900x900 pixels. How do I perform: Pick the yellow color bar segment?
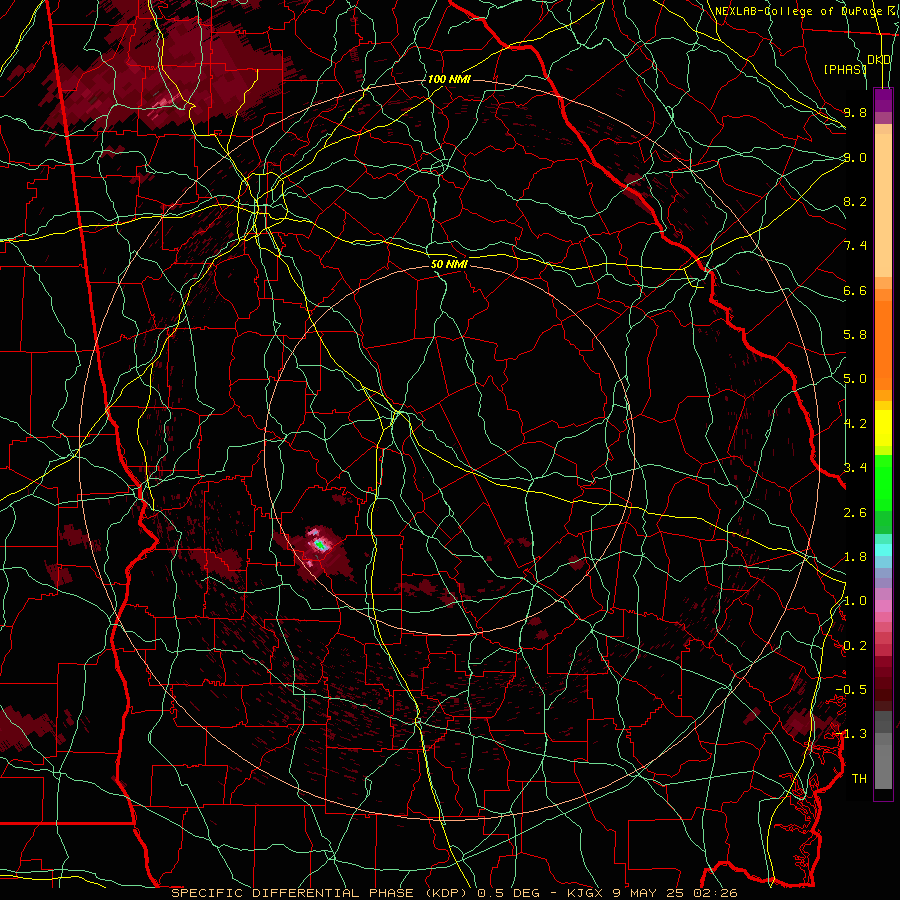(x=883, y=428)
